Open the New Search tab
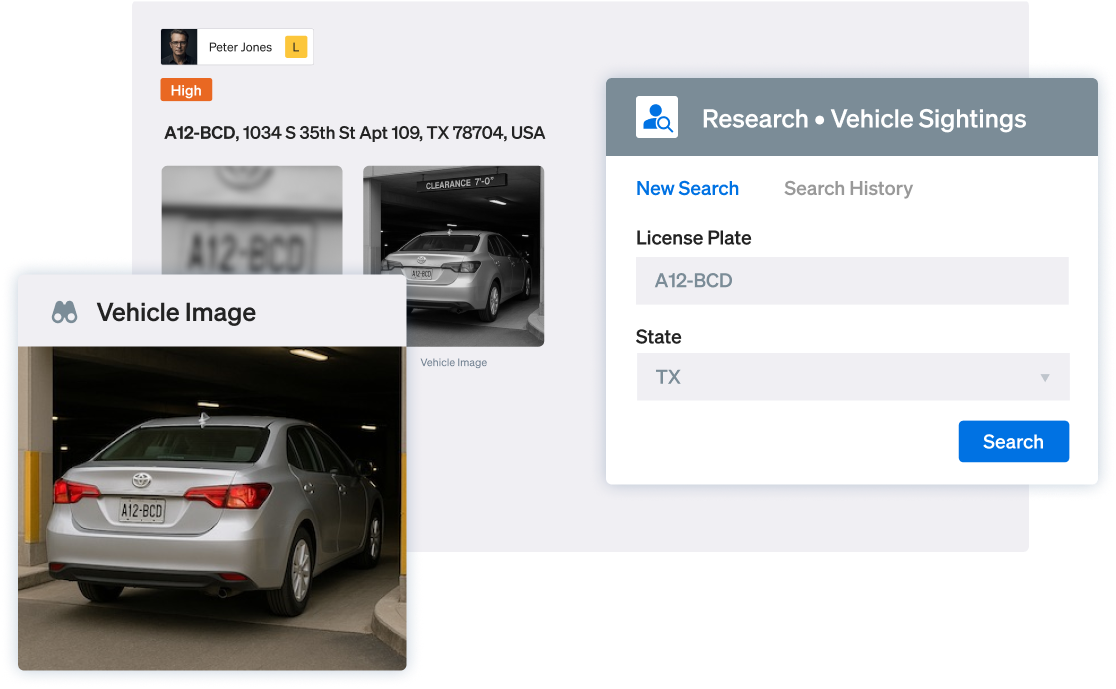The height and width of the screenshot is (689, 1116). pyautogui.click(x=687, y=189)
